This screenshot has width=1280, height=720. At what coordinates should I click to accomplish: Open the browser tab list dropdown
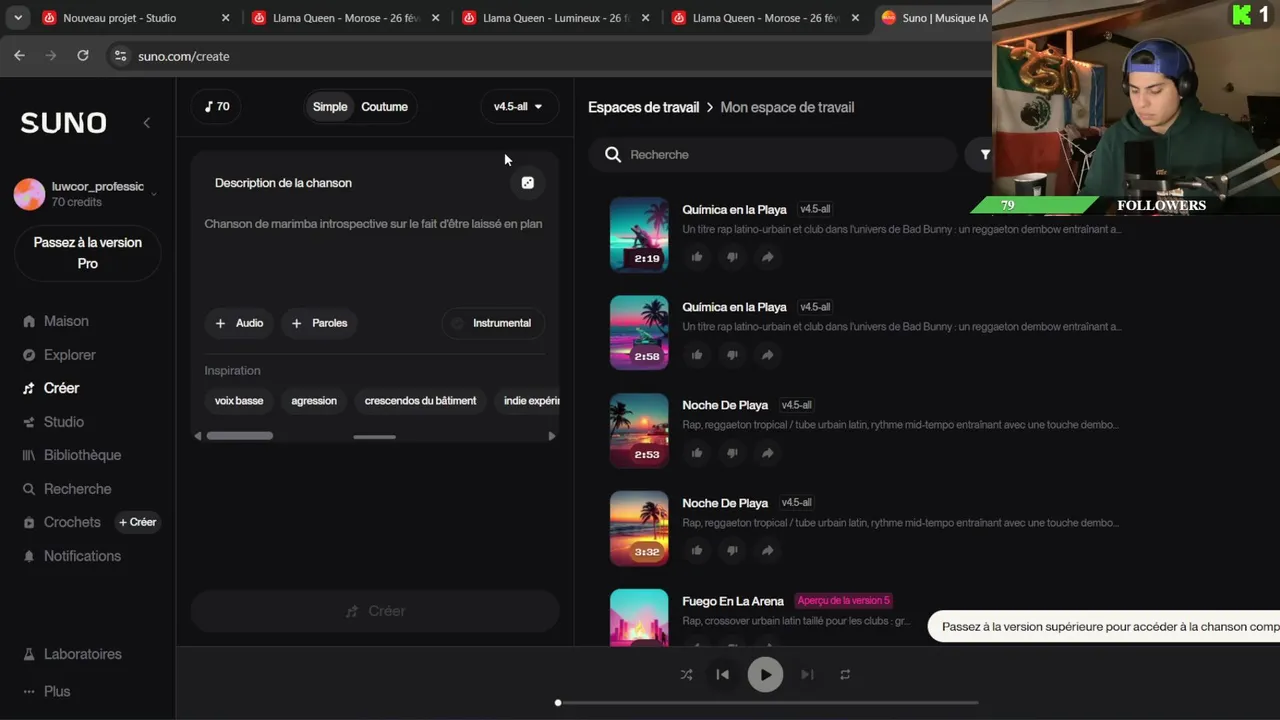18,18
